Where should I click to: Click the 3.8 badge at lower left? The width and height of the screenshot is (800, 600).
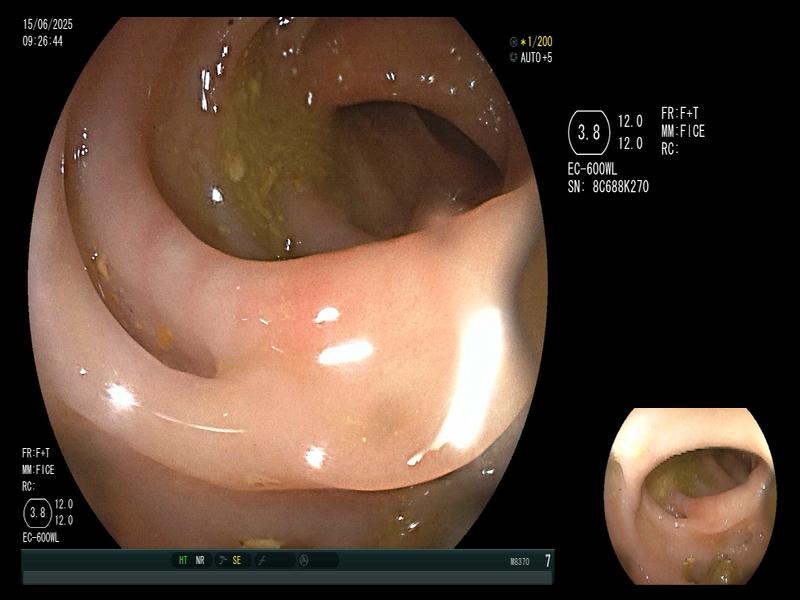[38, 513]
